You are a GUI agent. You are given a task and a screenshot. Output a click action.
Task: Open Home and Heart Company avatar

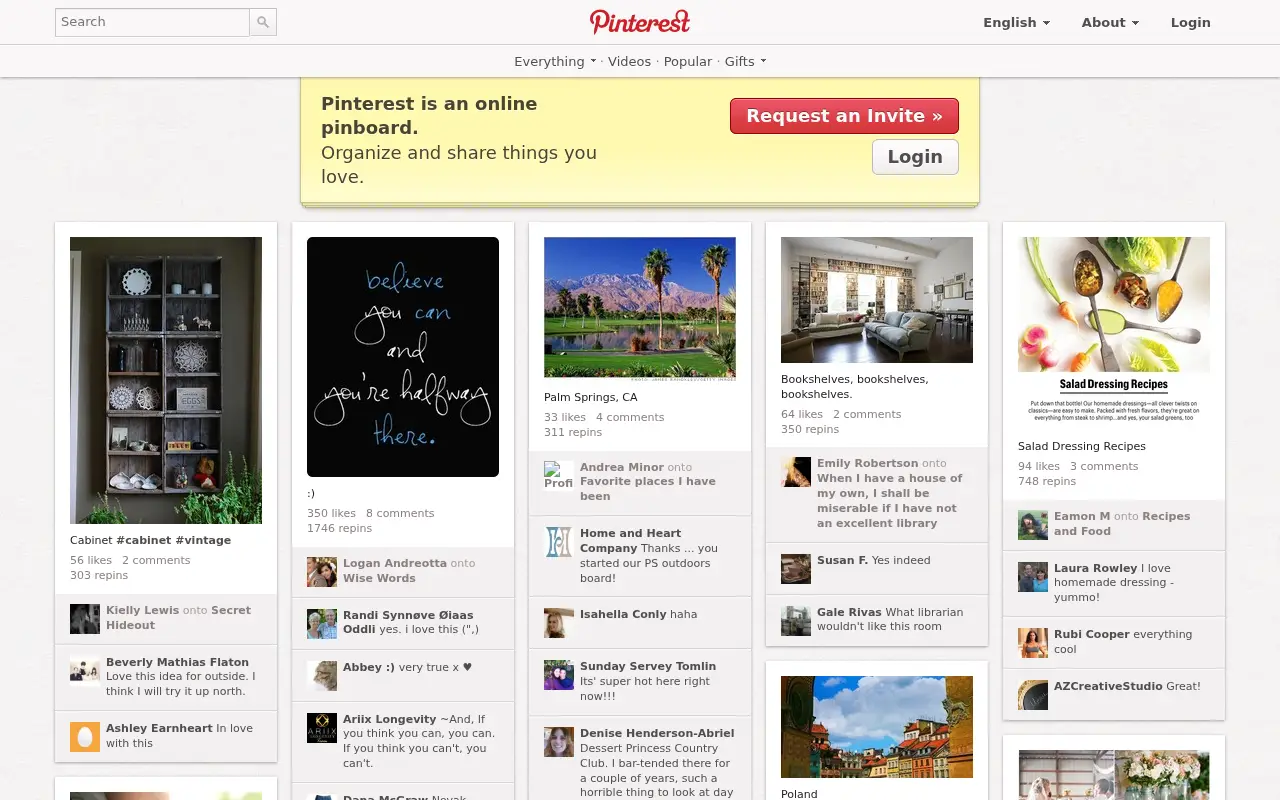click(559, 541)
